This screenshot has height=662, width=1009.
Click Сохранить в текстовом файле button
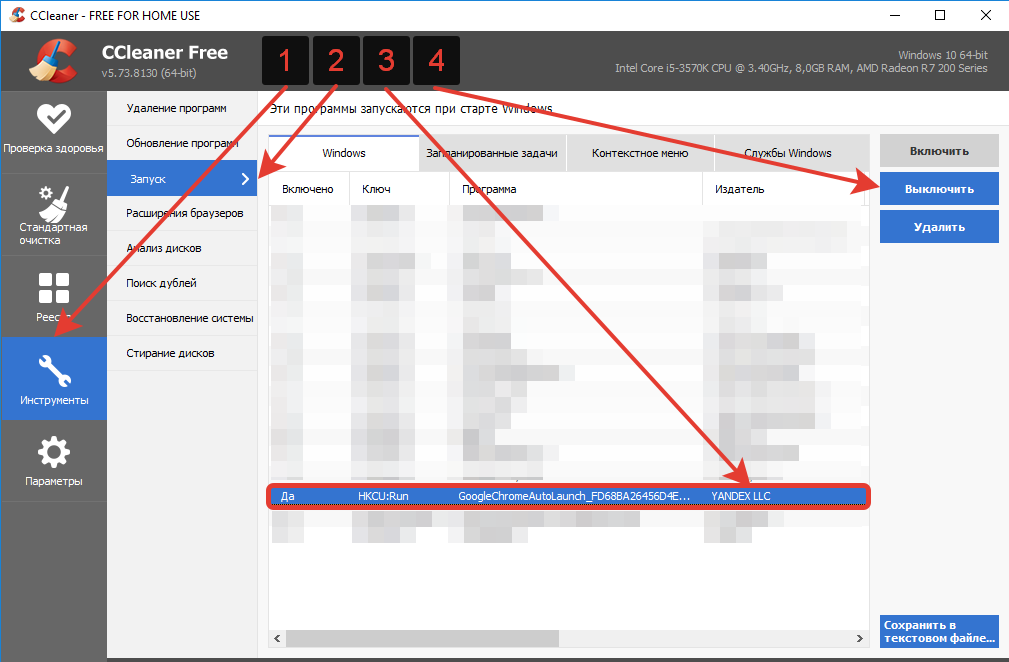coord(939,631)
